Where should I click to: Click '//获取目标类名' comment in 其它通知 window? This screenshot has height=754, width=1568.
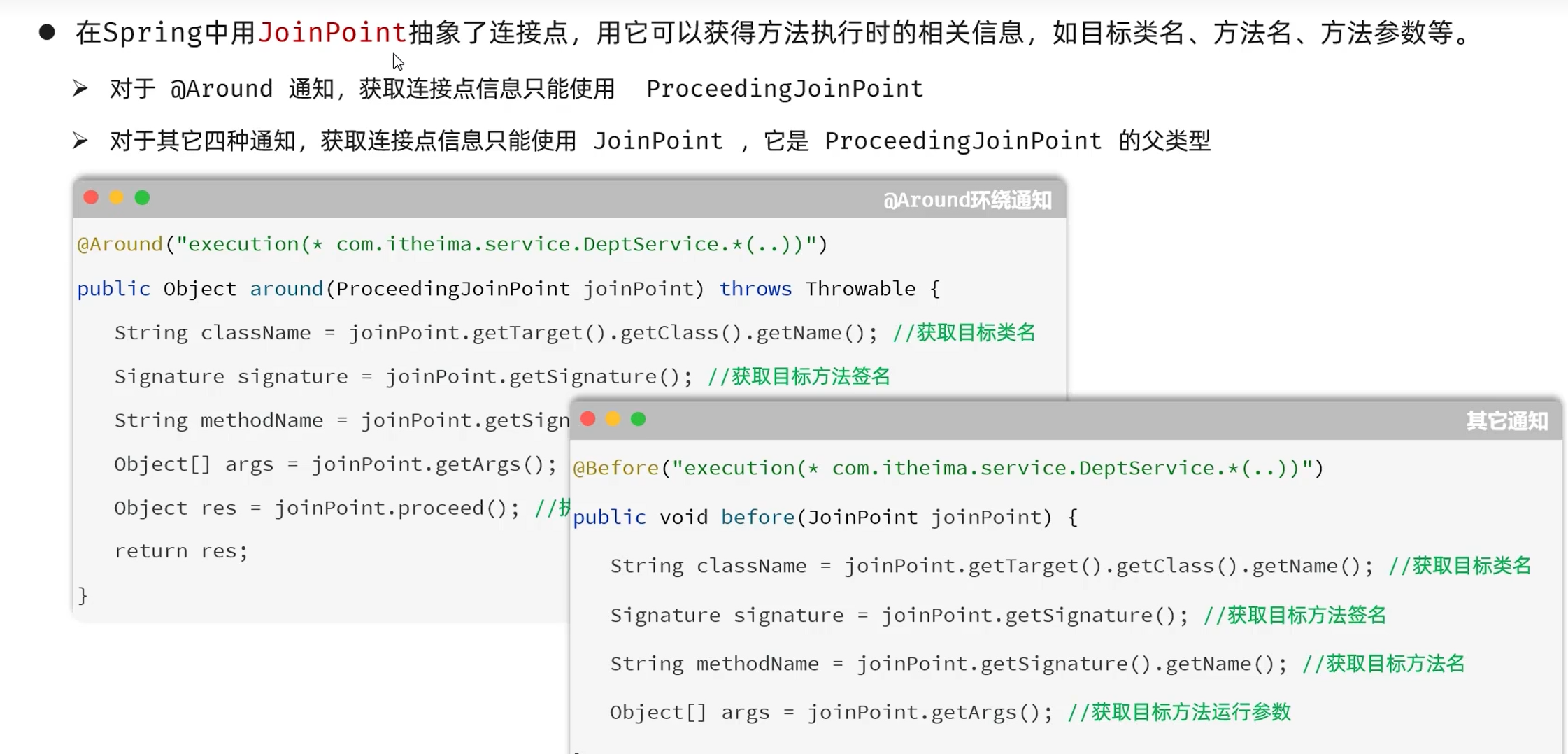point(1460,565)
